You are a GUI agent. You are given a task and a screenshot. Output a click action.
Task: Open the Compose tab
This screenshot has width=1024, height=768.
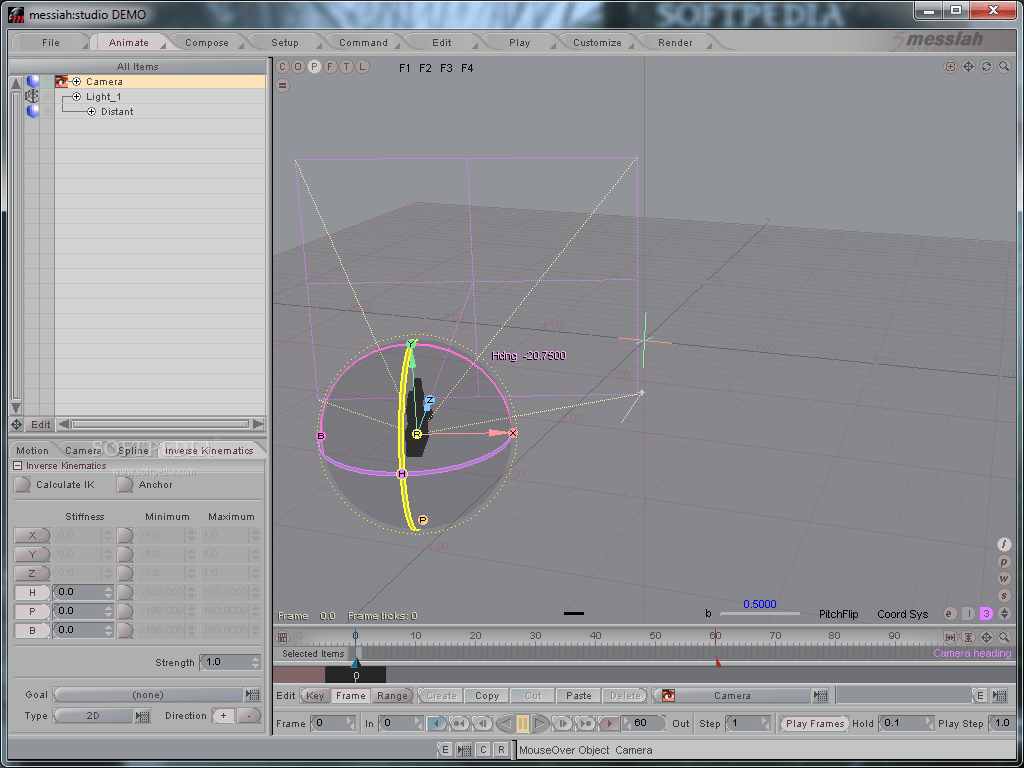207,42
